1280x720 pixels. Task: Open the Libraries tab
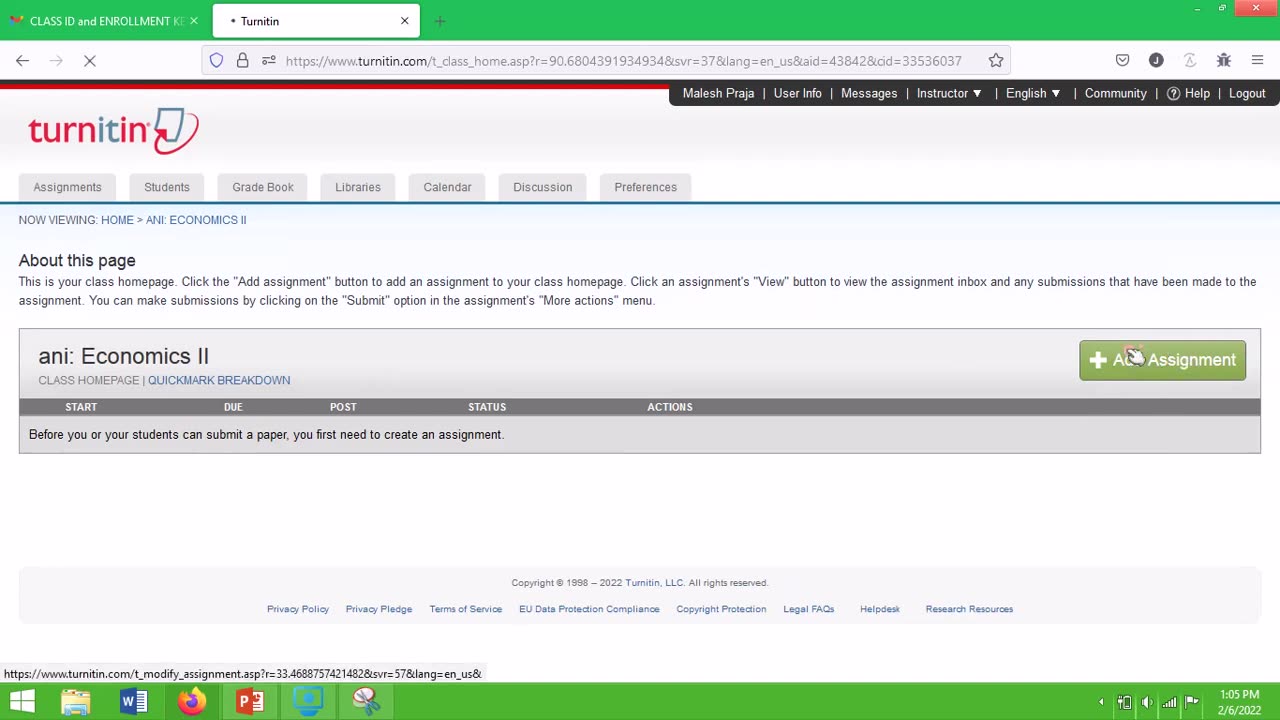(x=358, y=187)
